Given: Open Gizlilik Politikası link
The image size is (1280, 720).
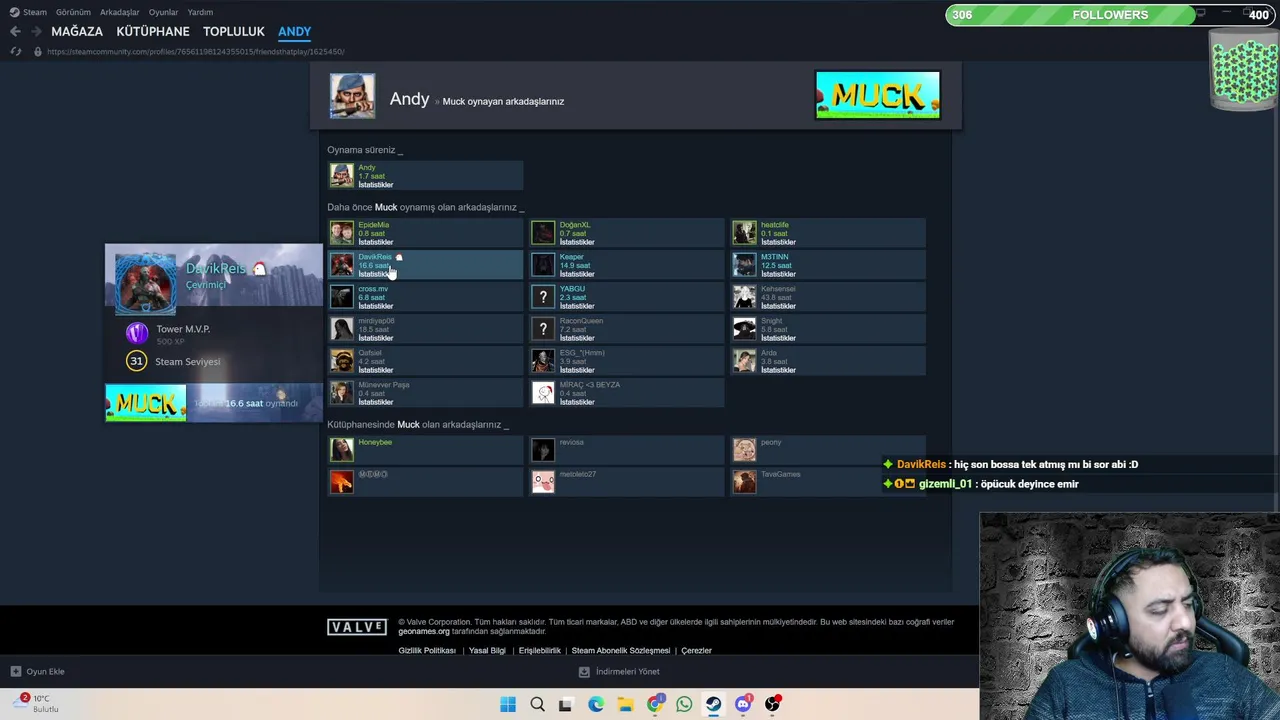Looking at the screenshot, I should (x=427, y=650).
